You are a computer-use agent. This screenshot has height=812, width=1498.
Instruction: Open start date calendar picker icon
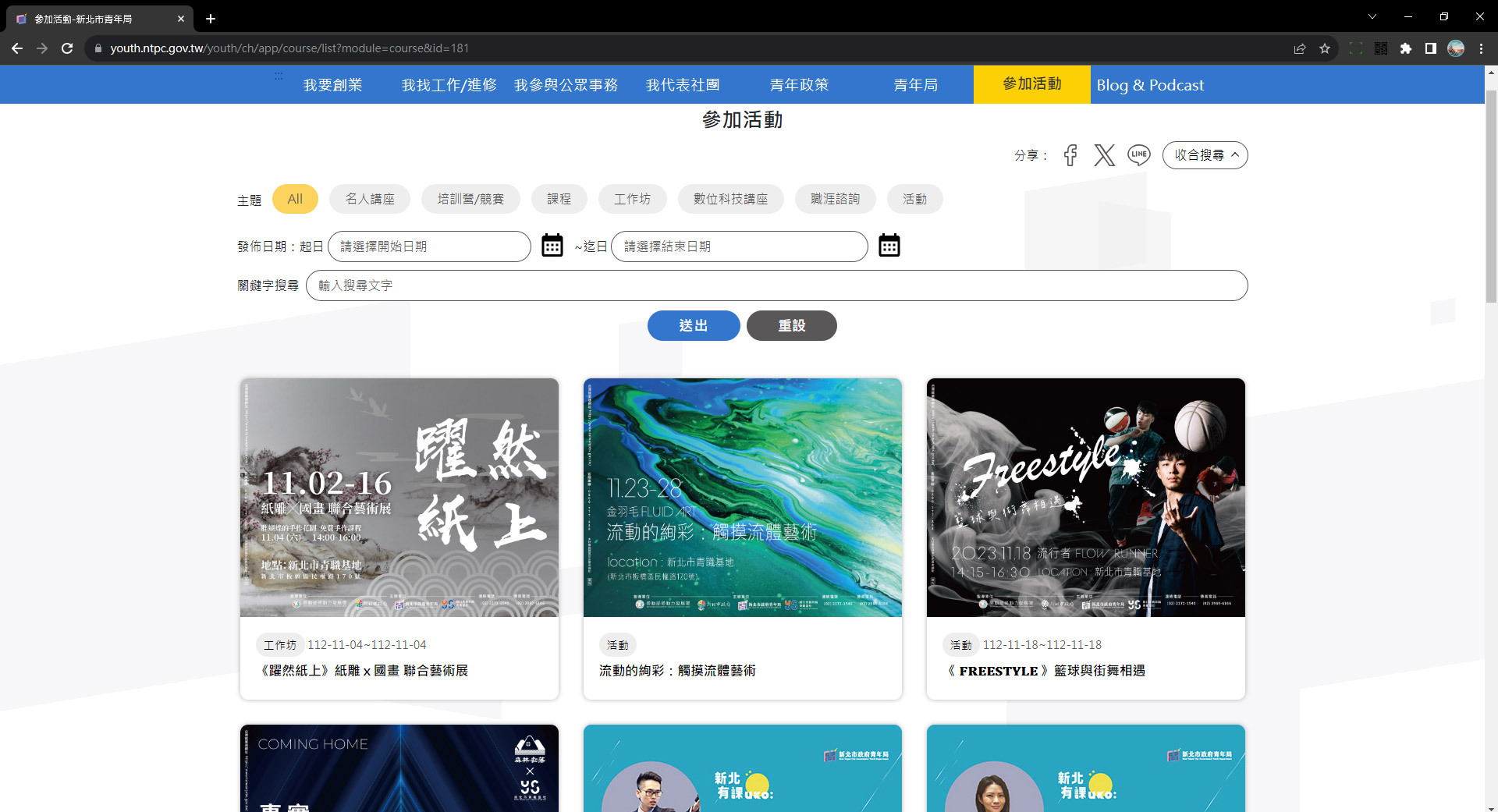click(x=552, y=246)
